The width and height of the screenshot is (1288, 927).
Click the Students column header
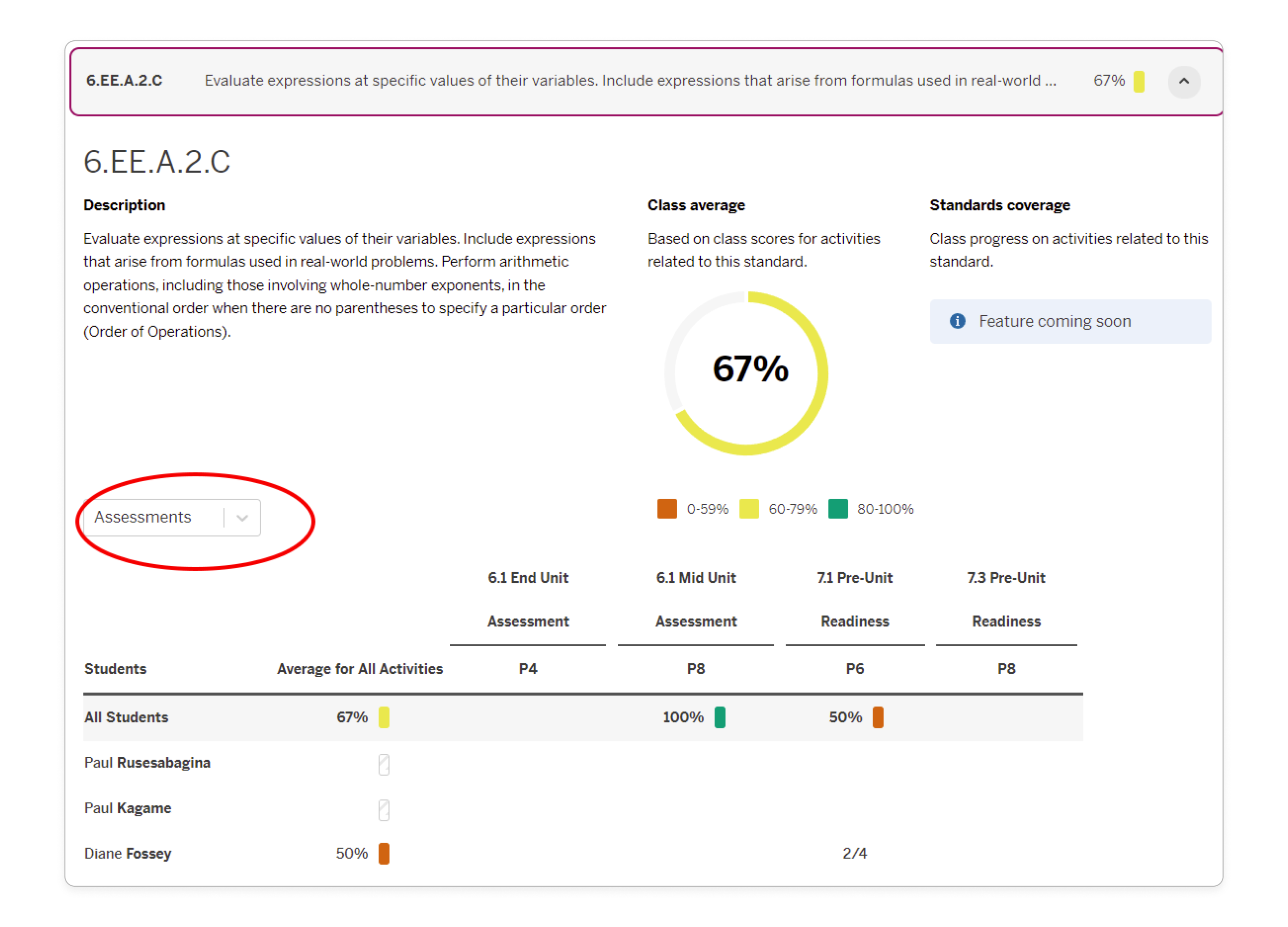tap(115, 668)
